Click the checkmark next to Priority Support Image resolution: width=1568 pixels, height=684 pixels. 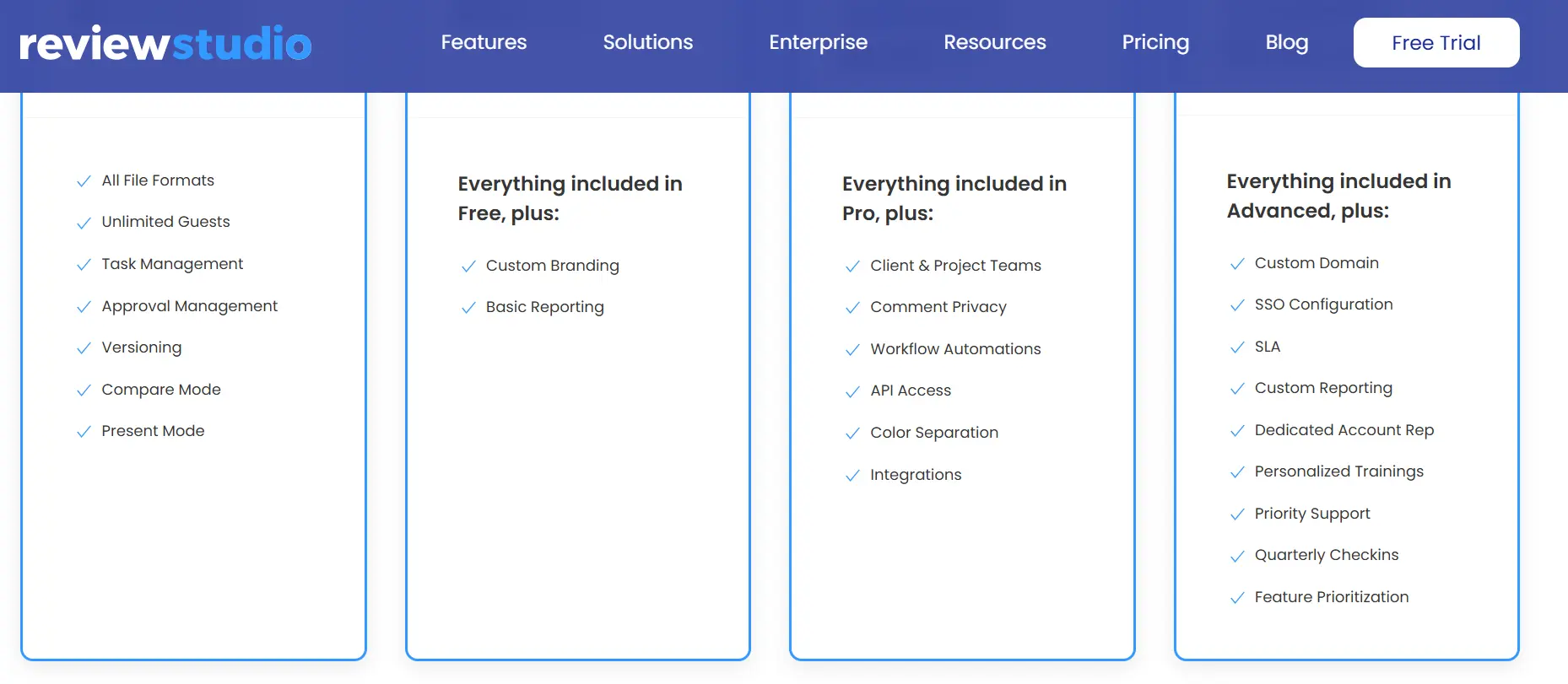tap(1237, 514)
